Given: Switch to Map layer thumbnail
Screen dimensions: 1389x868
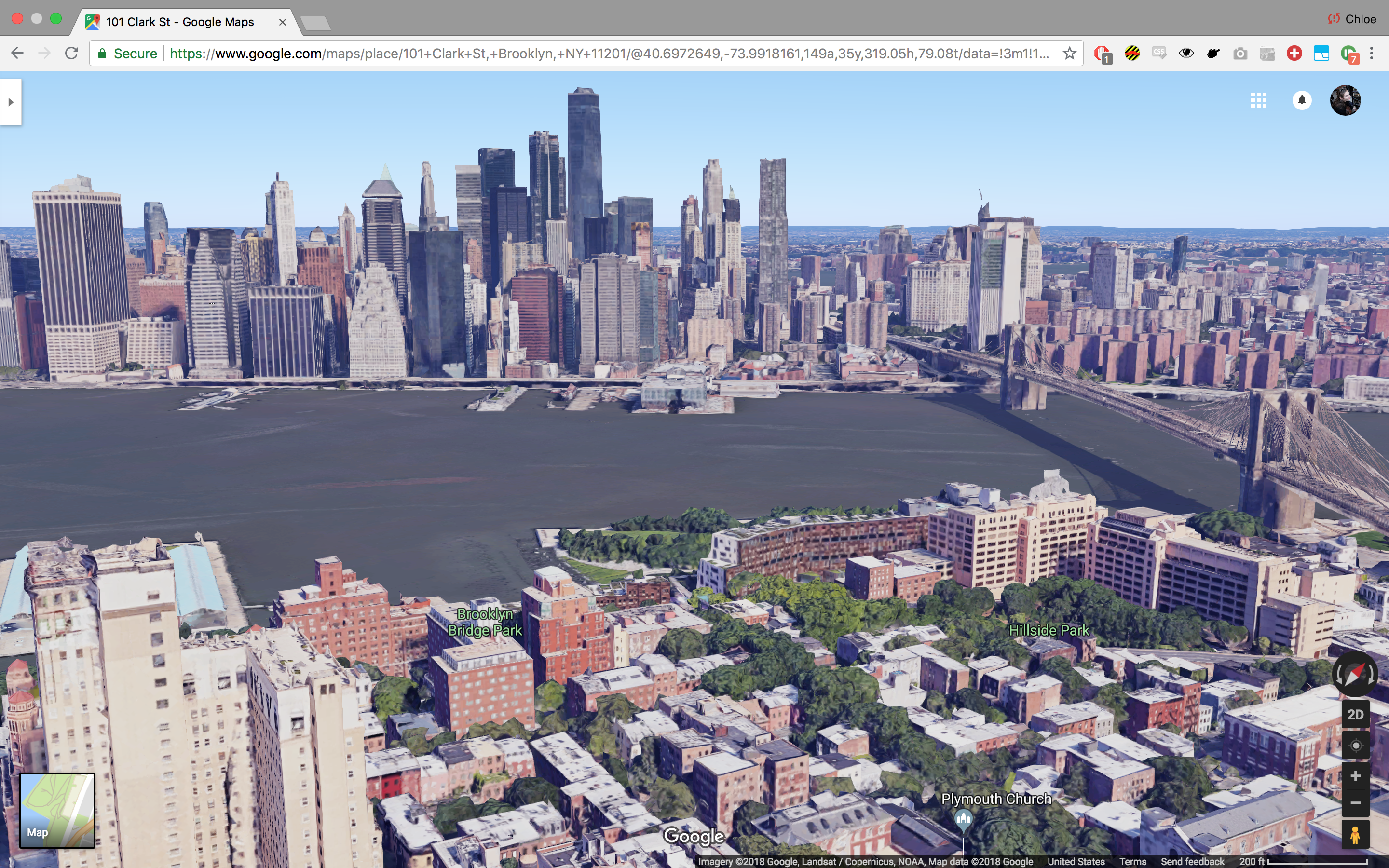Looking at the screenshot, I should coord(57,811).
